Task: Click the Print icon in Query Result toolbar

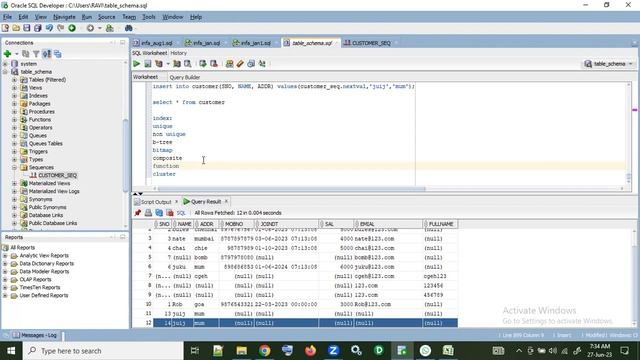Action: pyautogui.click(x=148, y=213)
